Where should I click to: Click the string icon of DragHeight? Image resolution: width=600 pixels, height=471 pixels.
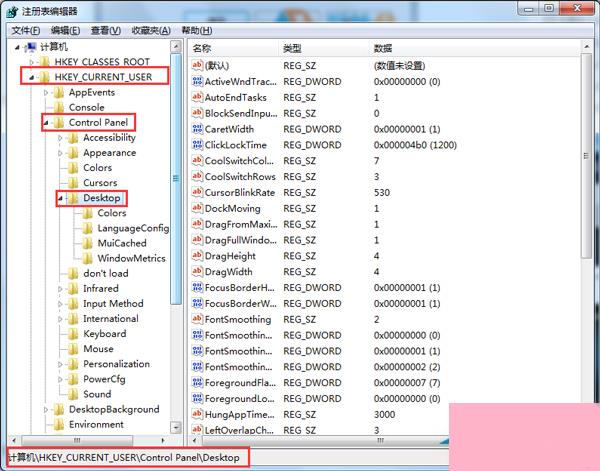197,256
